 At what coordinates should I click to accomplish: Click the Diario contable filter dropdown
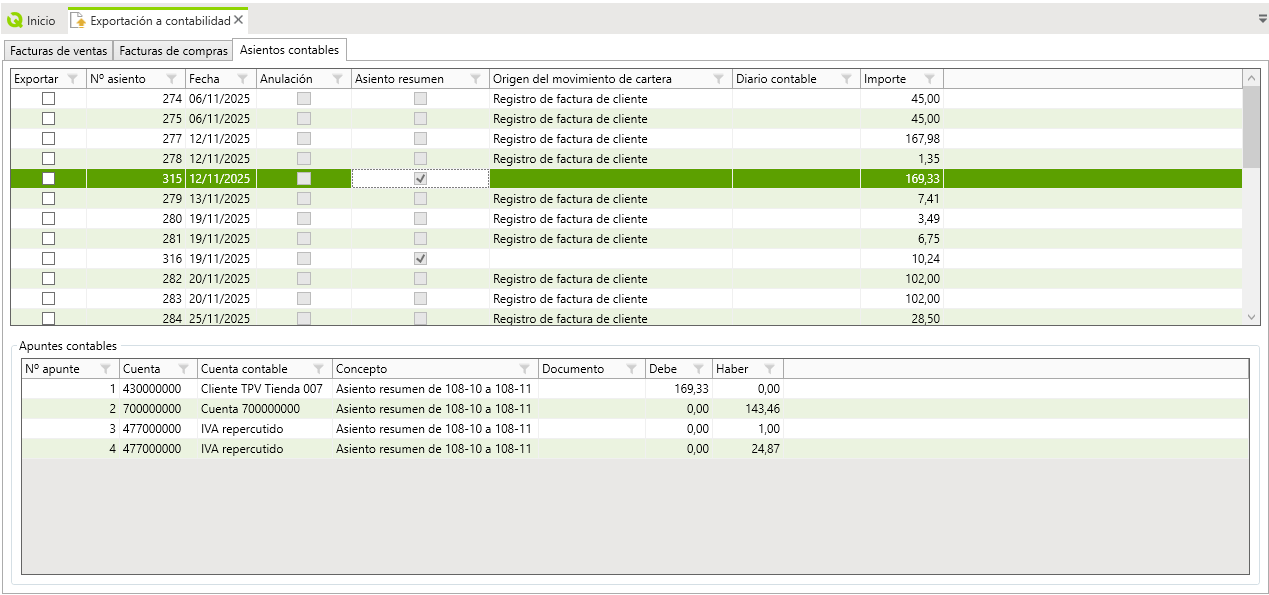pyautogui.click(x=846, y=79)
